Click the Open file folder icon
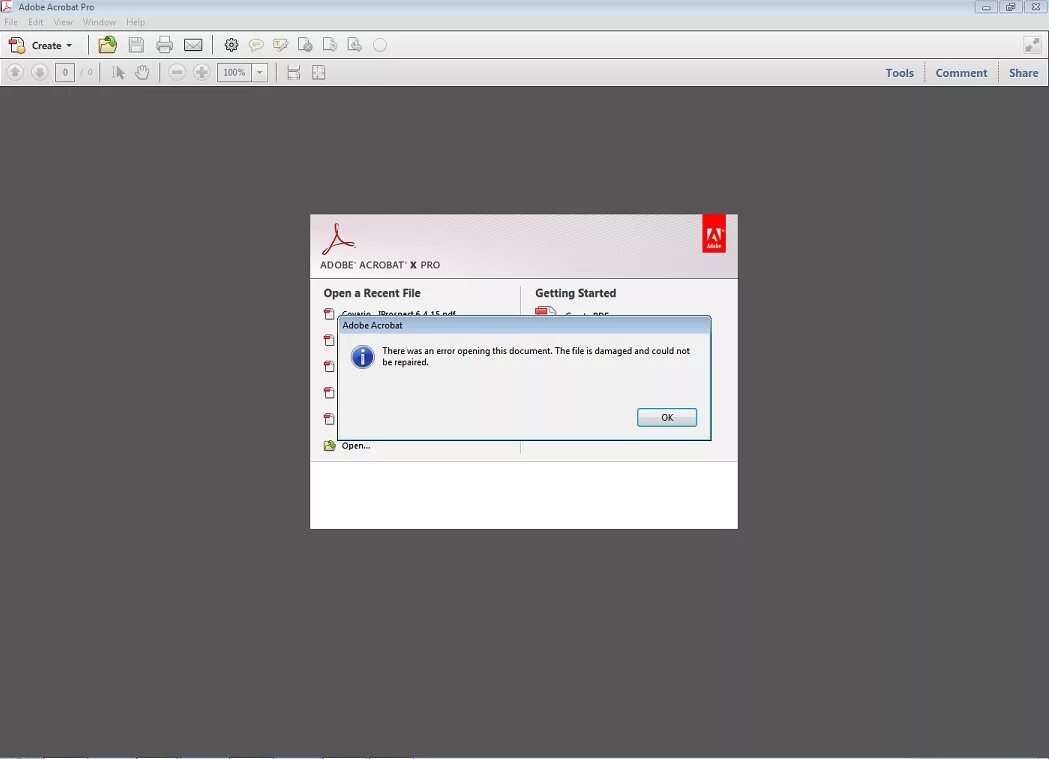1049x759 pixels. [x=107, y=45]
